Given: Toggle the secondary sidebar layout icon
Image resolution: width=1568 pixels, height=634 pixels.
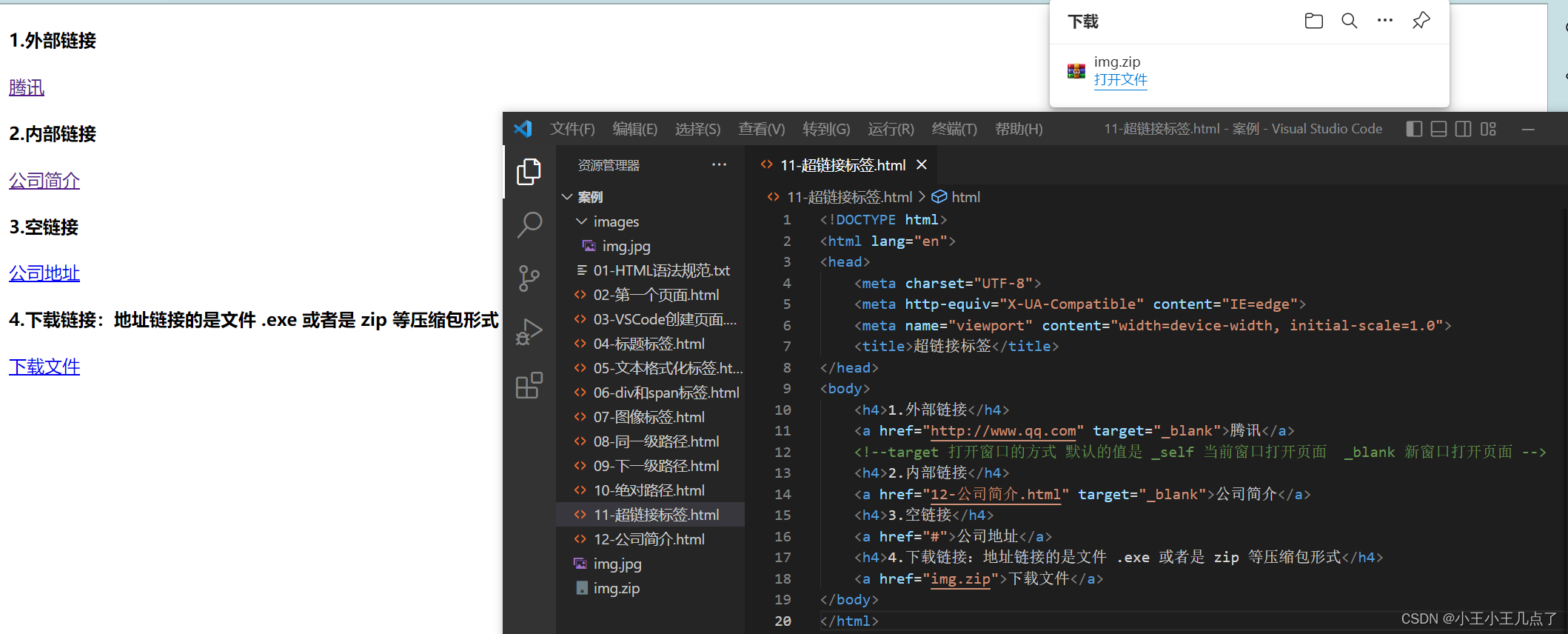Looking at the screenshot, I should (1463, 129).
